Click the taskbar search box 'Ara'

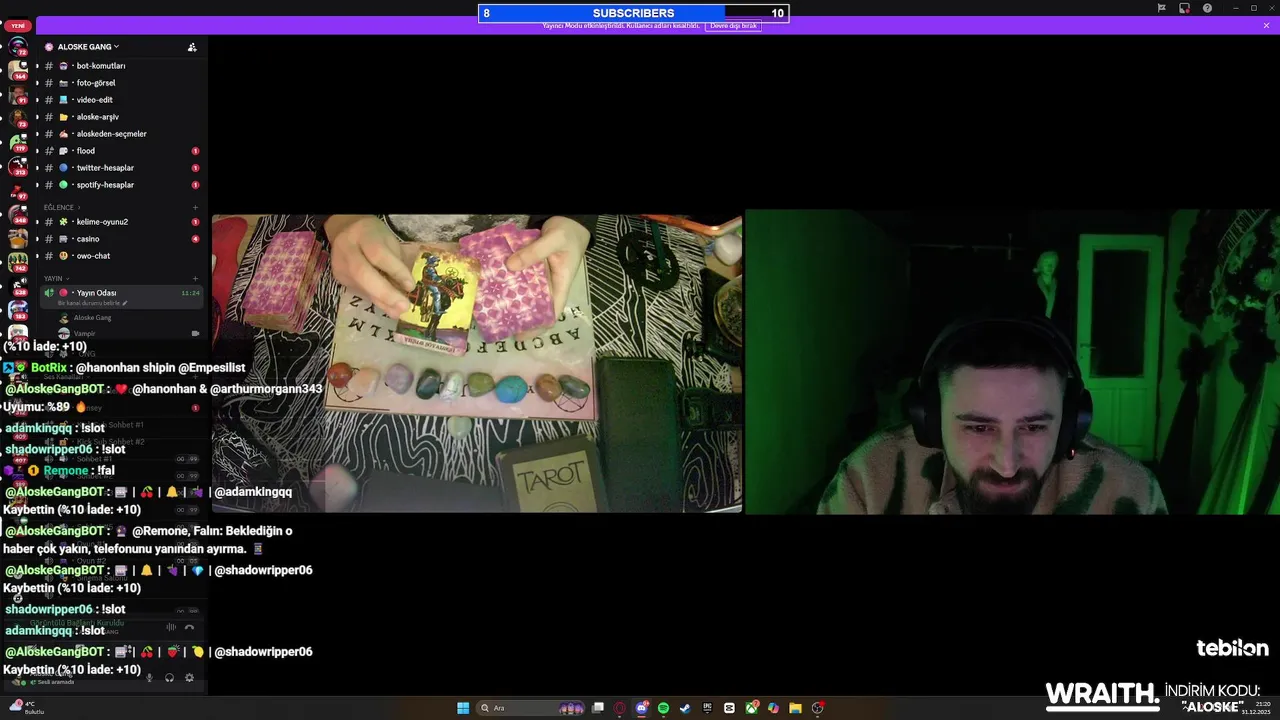click(531, 708)
